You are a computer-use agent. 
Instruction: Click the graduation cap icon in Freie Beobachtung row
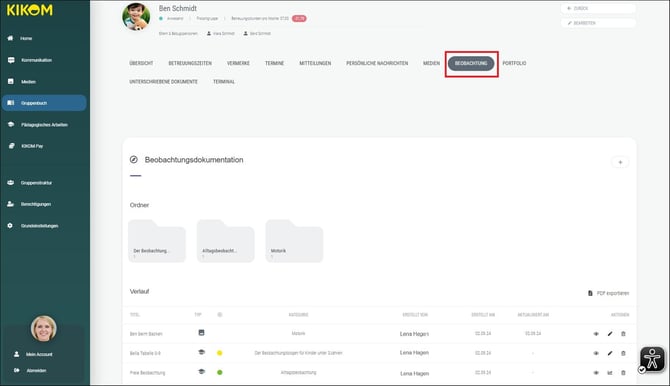[201, 371]
